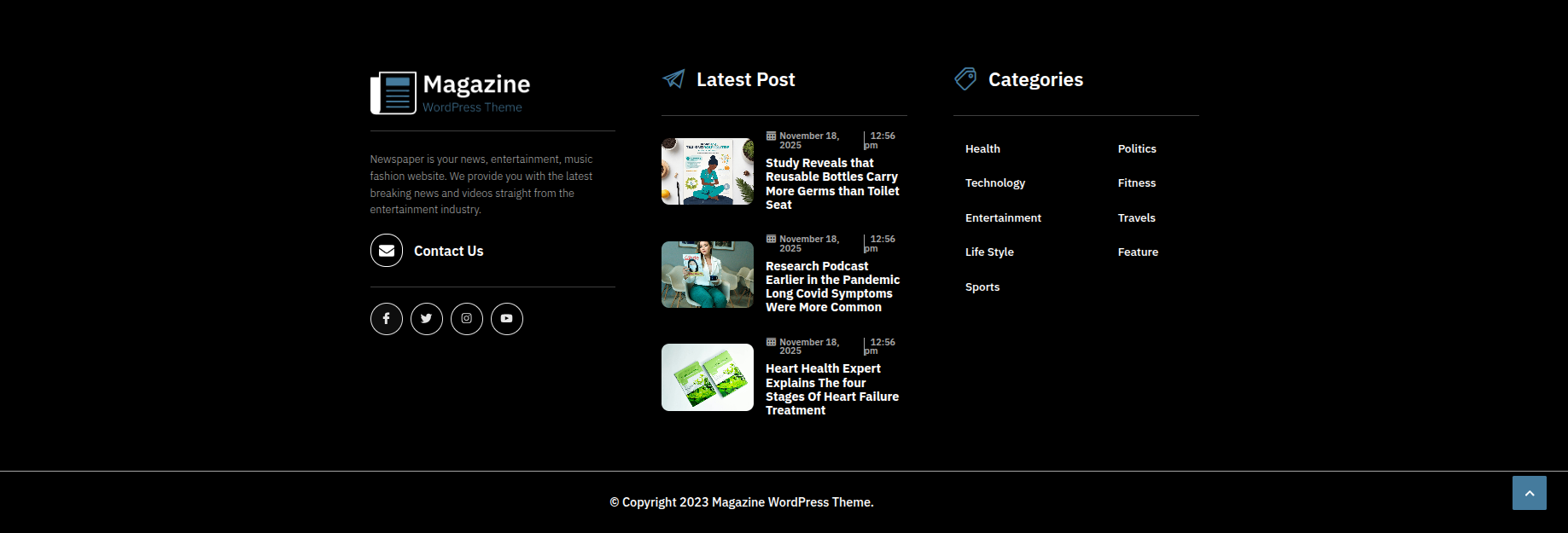The height and width of the screenshot is (533, 1568).
Task: Click the paper plane icon beside Latest Post
Action: [x=673, y=79]
